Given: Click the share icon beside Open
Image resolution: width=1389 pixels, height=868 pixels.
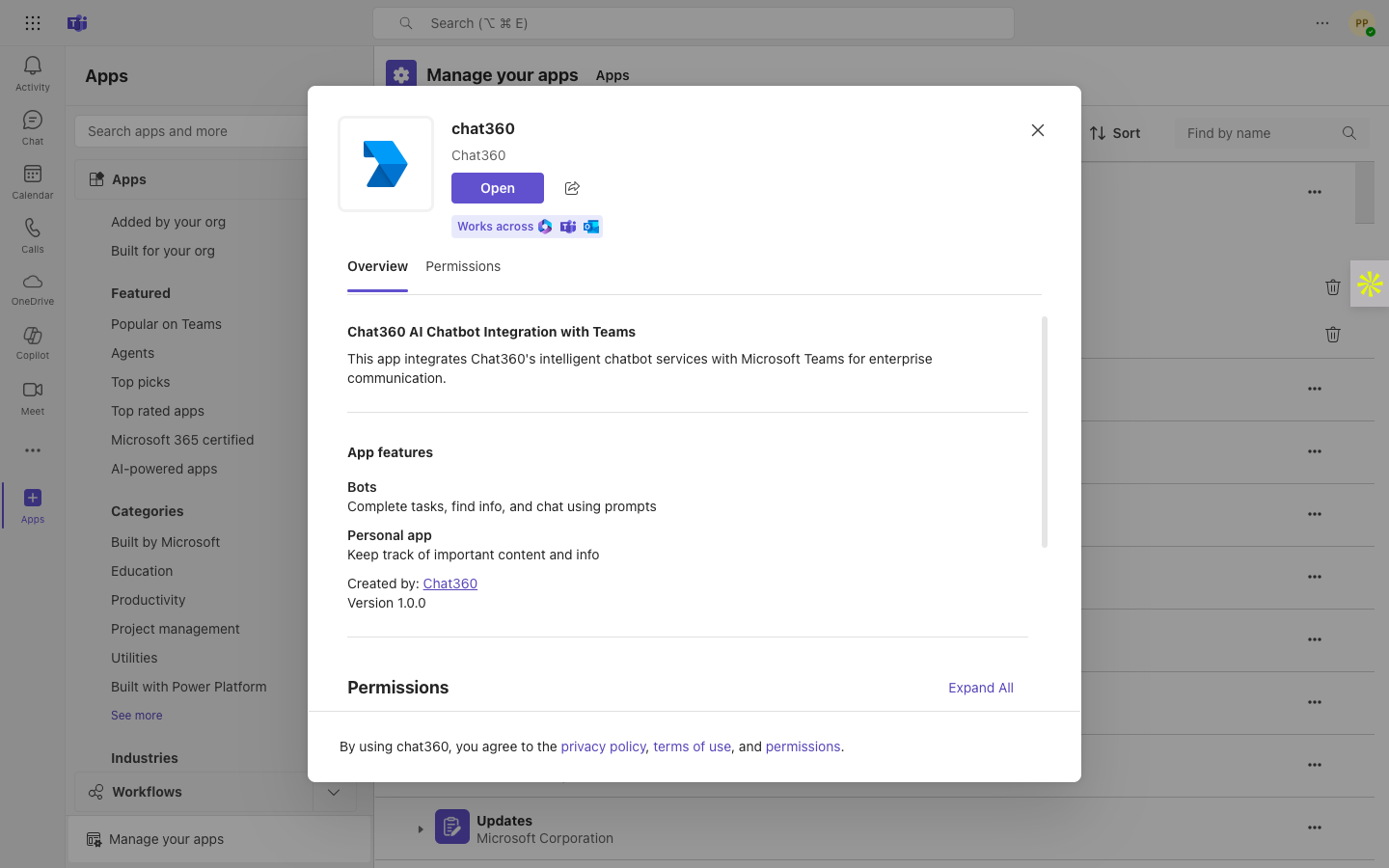Looking at the screenshot, I should [572, 188].
